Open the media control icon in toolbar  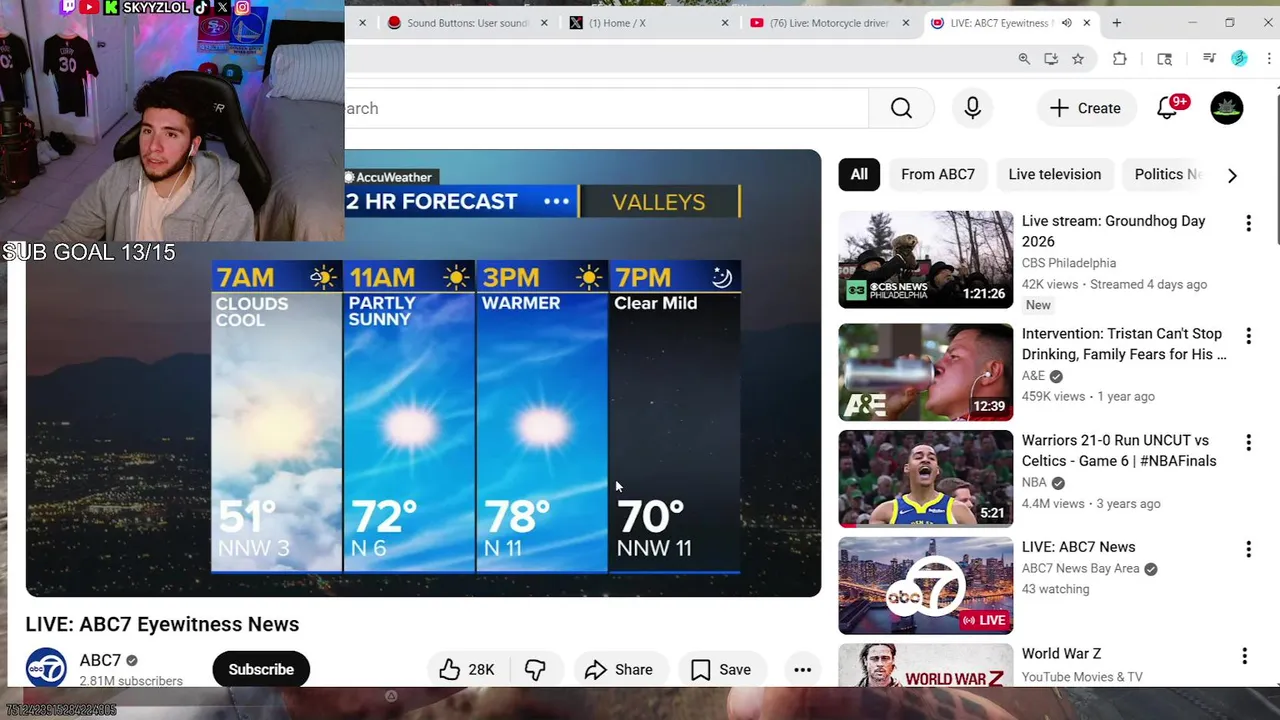1209,59
